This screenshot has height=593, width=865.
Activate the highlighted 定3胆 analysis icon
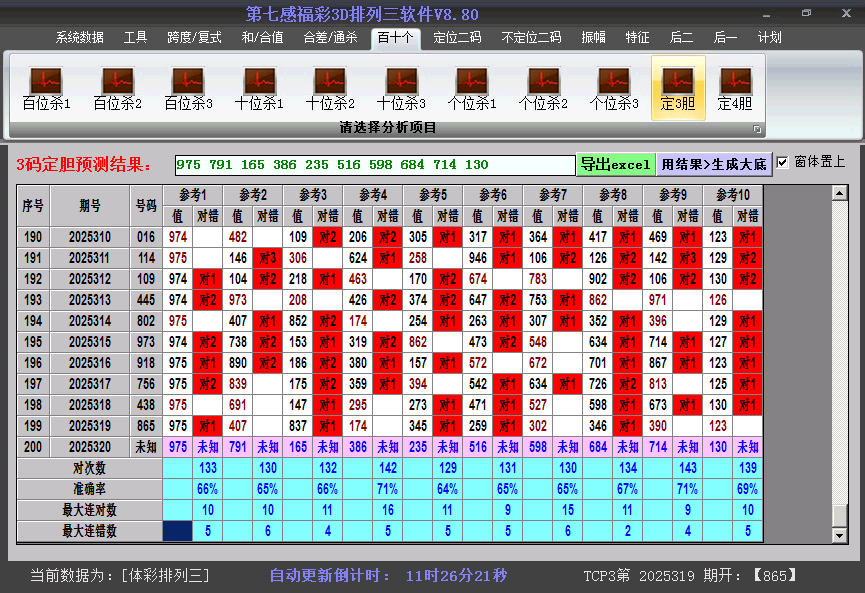(679, 85)
